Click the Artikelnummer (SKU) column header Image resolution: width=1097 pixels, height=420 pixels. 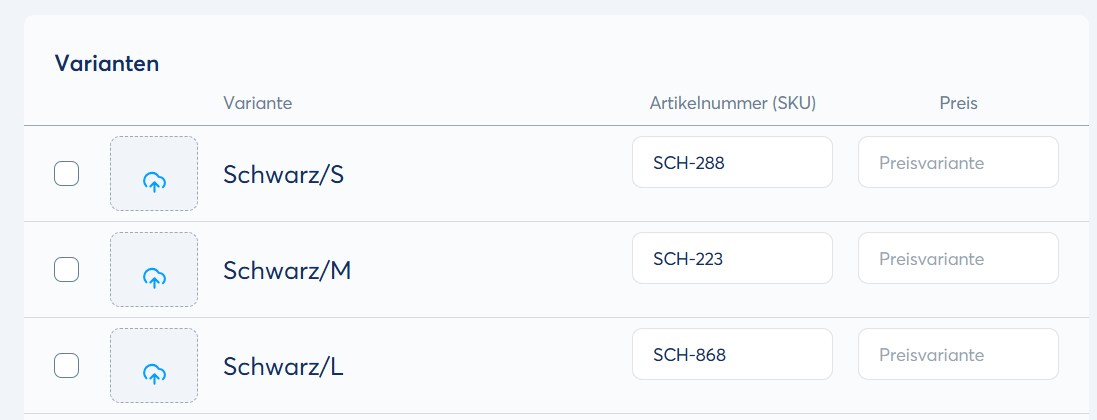pyautogui.click(x=733, y=103)
